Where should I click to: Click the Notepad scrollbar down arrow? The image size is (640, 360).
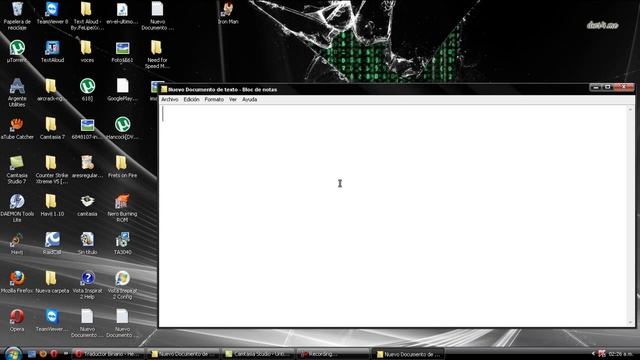point(630,322)
